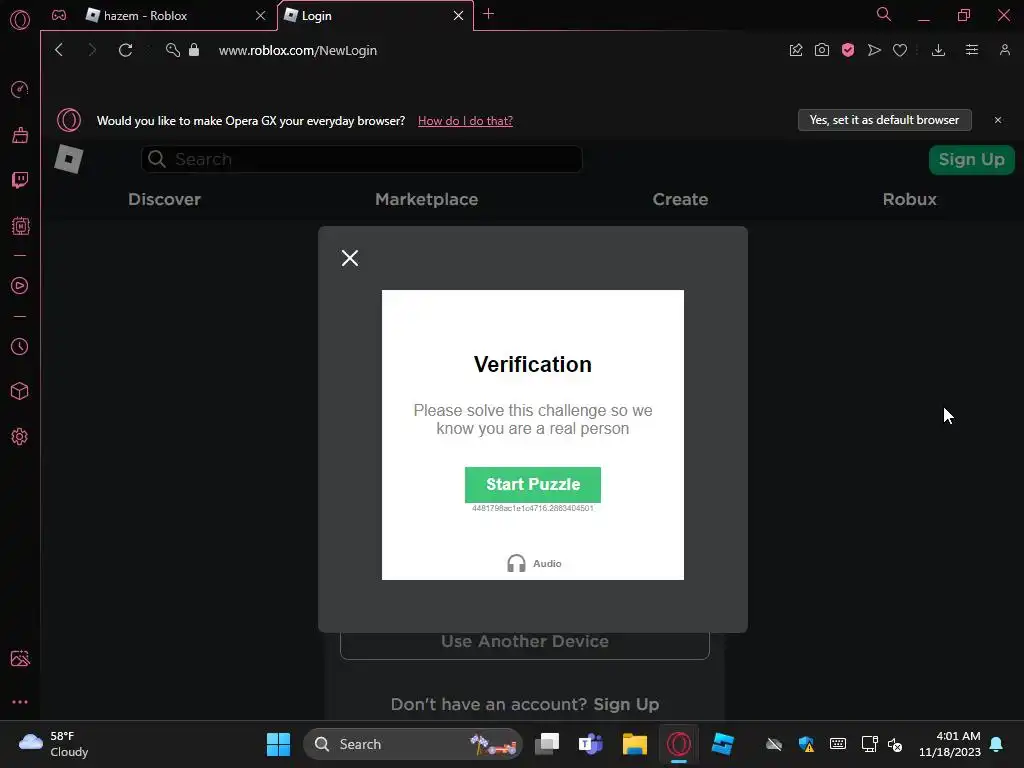Screen dimensions: 1024x768
Task: Select the Login tab
Action: [366, 16]
